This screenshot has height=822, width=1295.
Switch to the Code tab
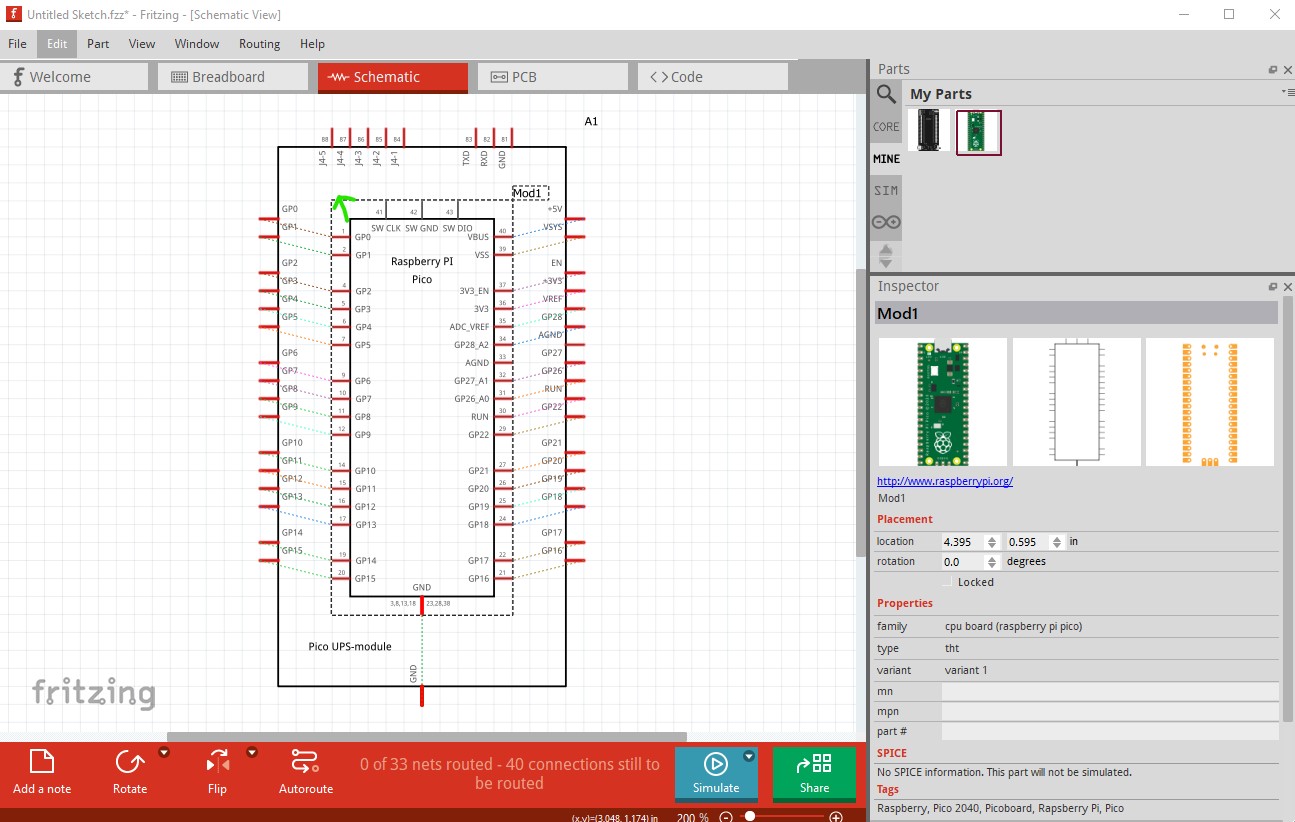coord(713,77)
